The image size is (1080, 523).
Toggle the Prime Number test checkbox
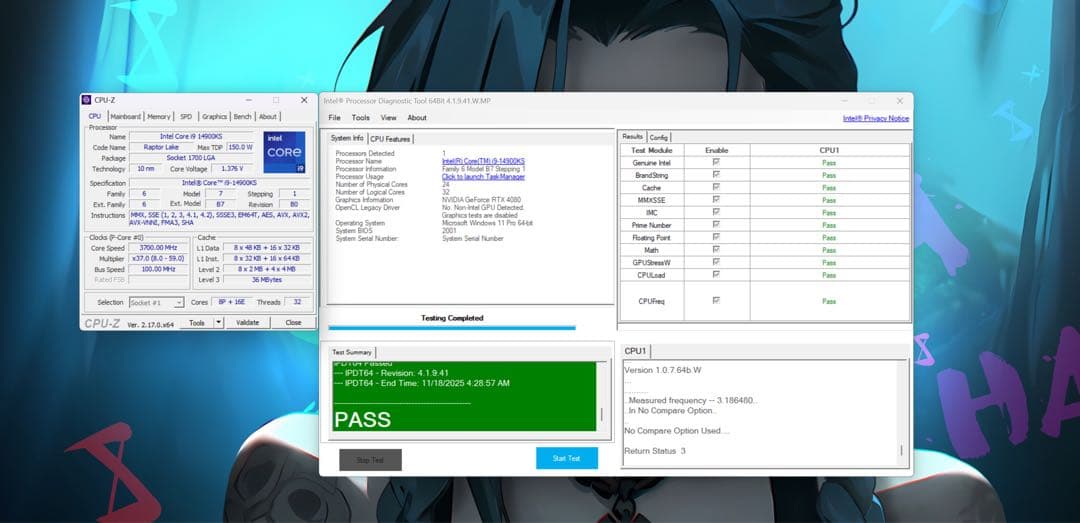pos(716,225)
